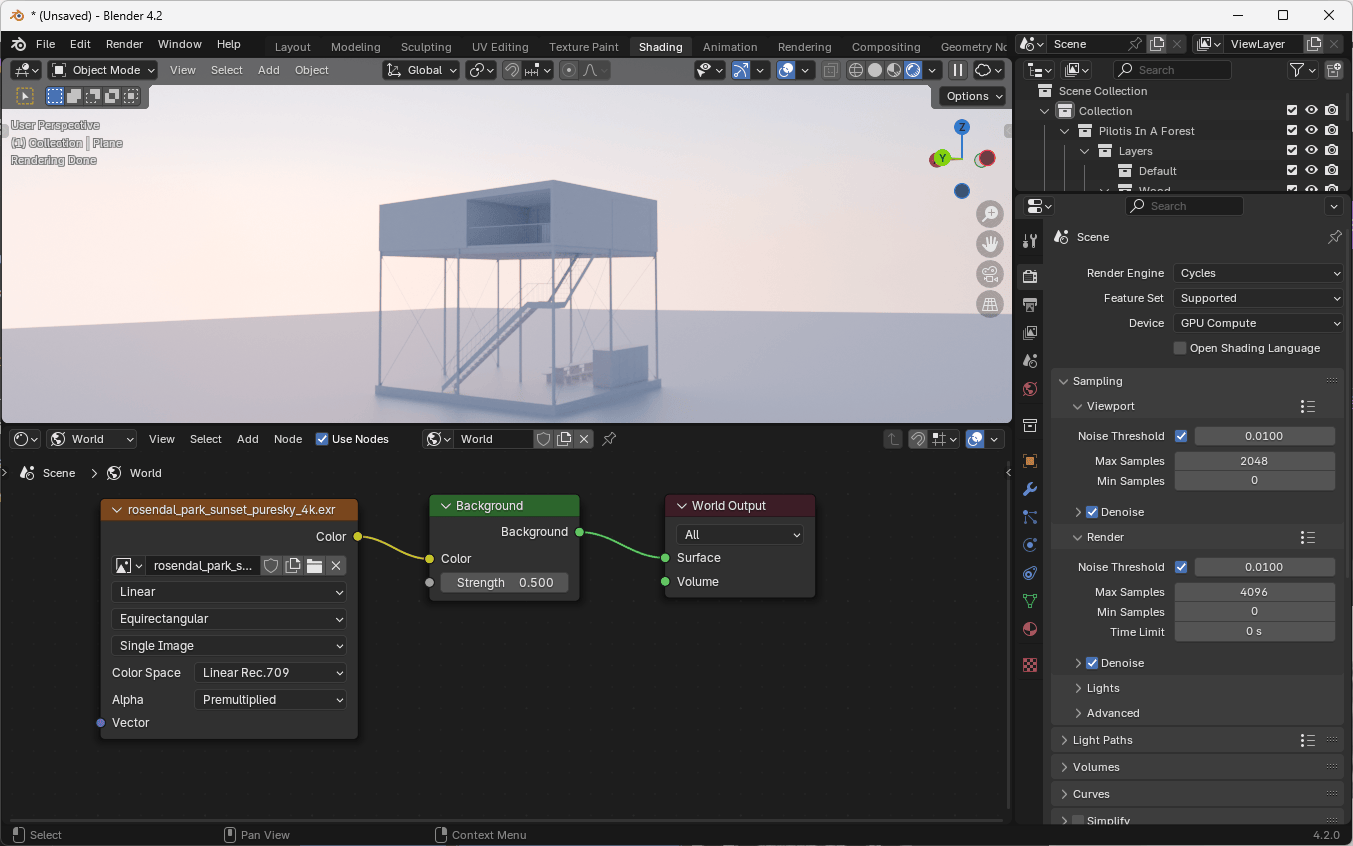Click the viewport pan hand gizmo
1353x846 pixels.
990,244
